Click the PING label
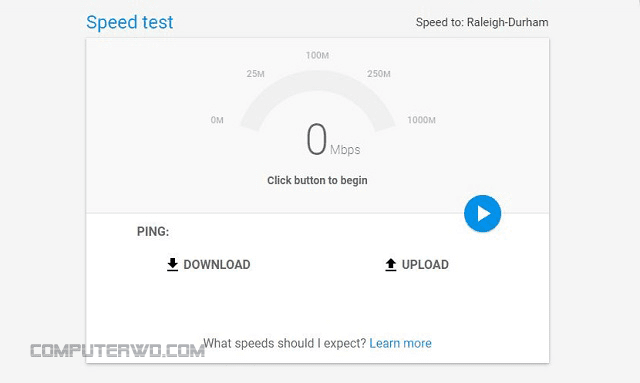 153,232
